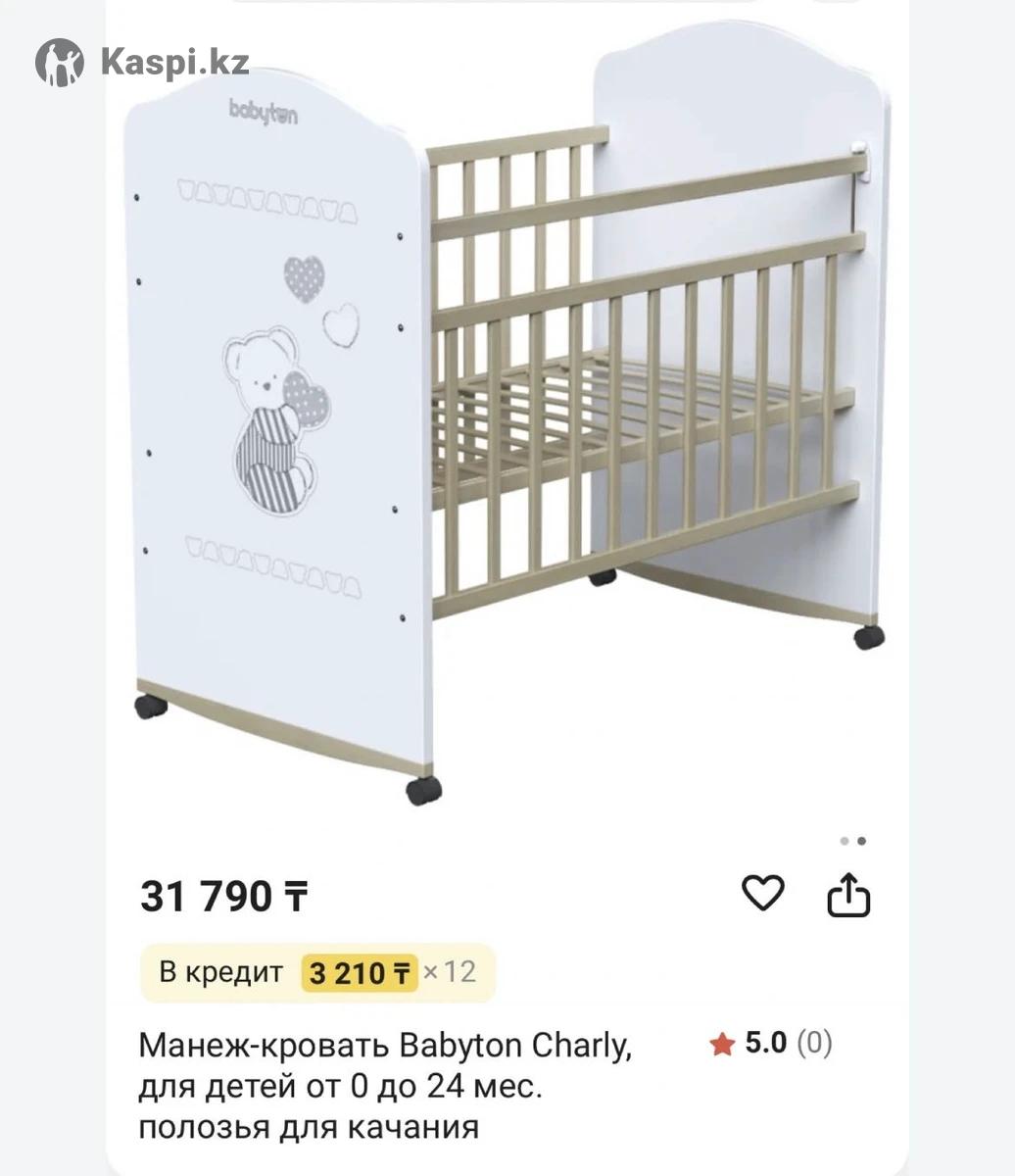The image size is (1015, 1176).
Task: Select the second image pagination dot
Action: point(861,841)
